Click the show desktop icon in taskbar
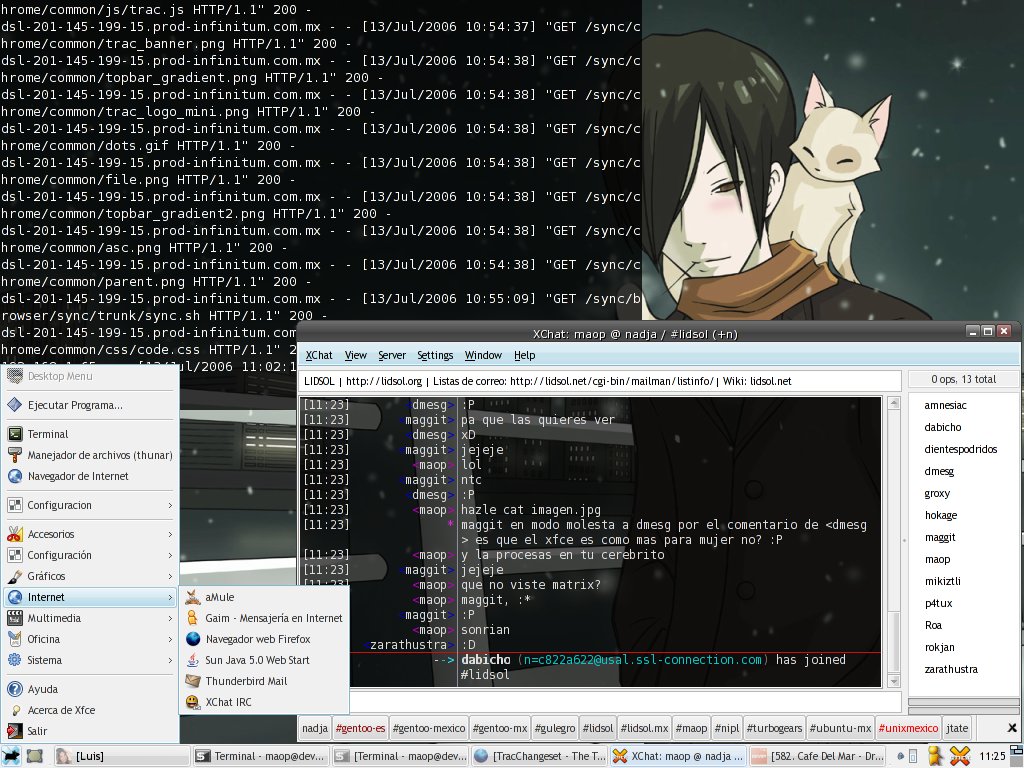 pos(35,756)
